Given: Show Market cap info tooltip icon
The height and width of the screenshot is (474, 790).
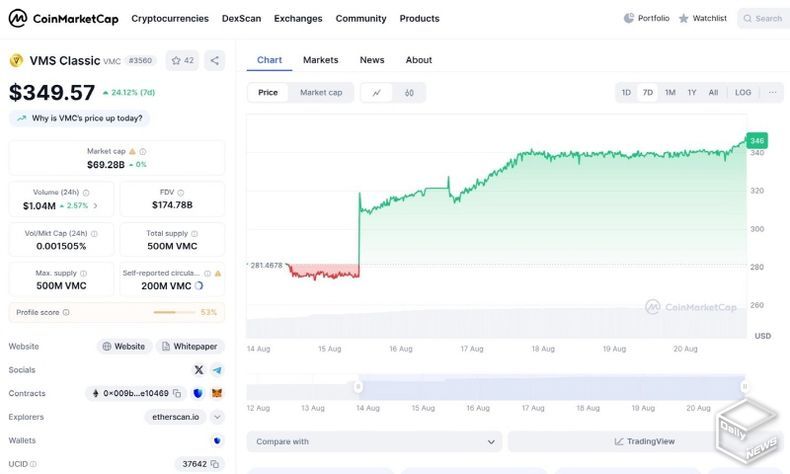Looking at the screenshot, I should click(x=143, y=151).
